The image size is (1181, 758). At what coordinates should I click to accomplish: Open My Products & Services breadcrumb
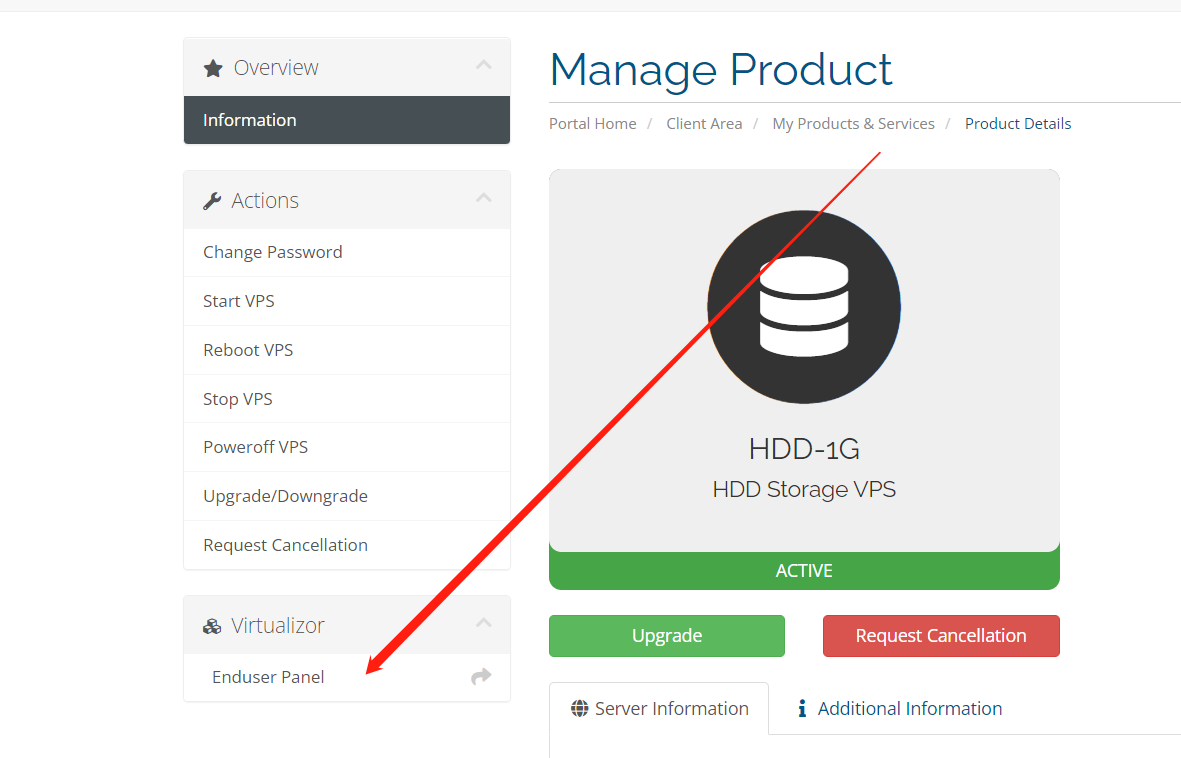(853, 124)
